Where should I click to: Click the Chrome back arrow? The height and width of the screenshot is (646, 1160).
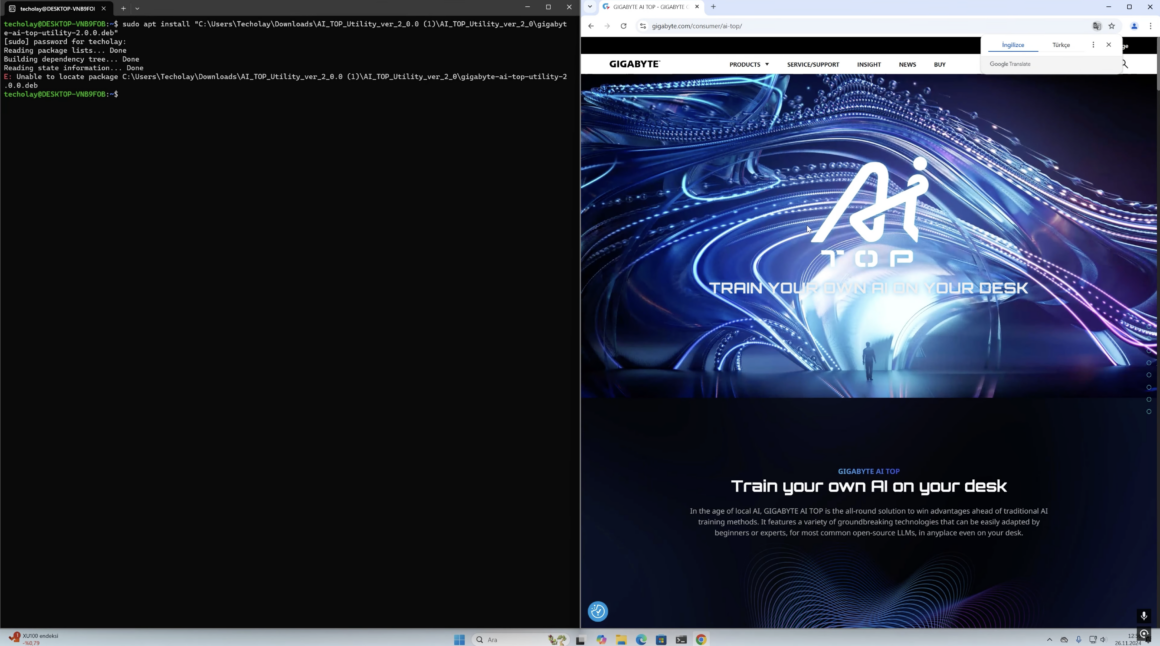(591, 26)
